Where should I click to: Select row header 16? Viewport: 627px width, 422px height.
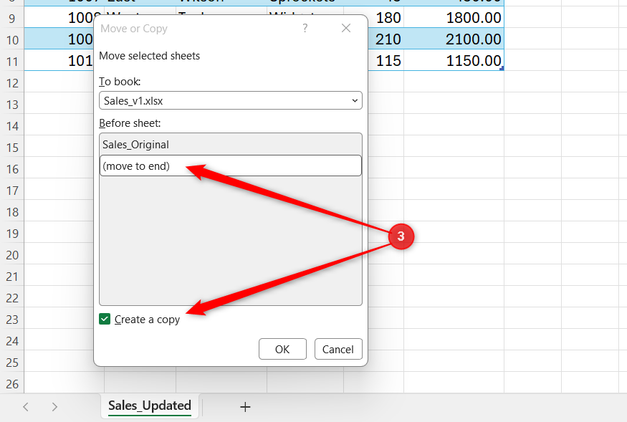click(x=12, y=169)
